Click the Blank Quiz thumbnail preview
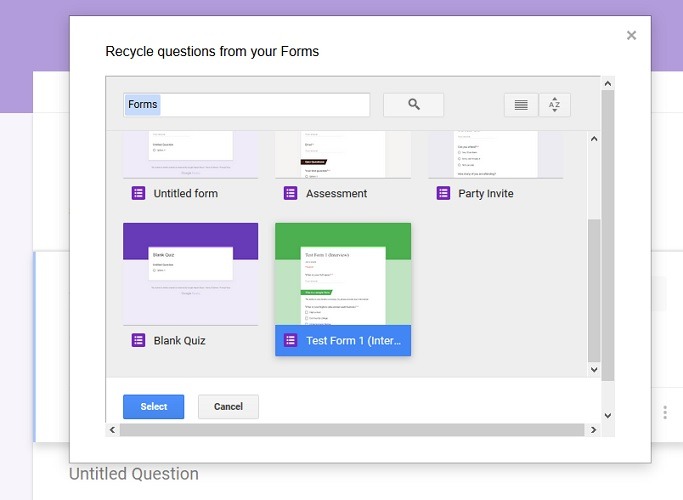683x500 pixels. (190, 274)
